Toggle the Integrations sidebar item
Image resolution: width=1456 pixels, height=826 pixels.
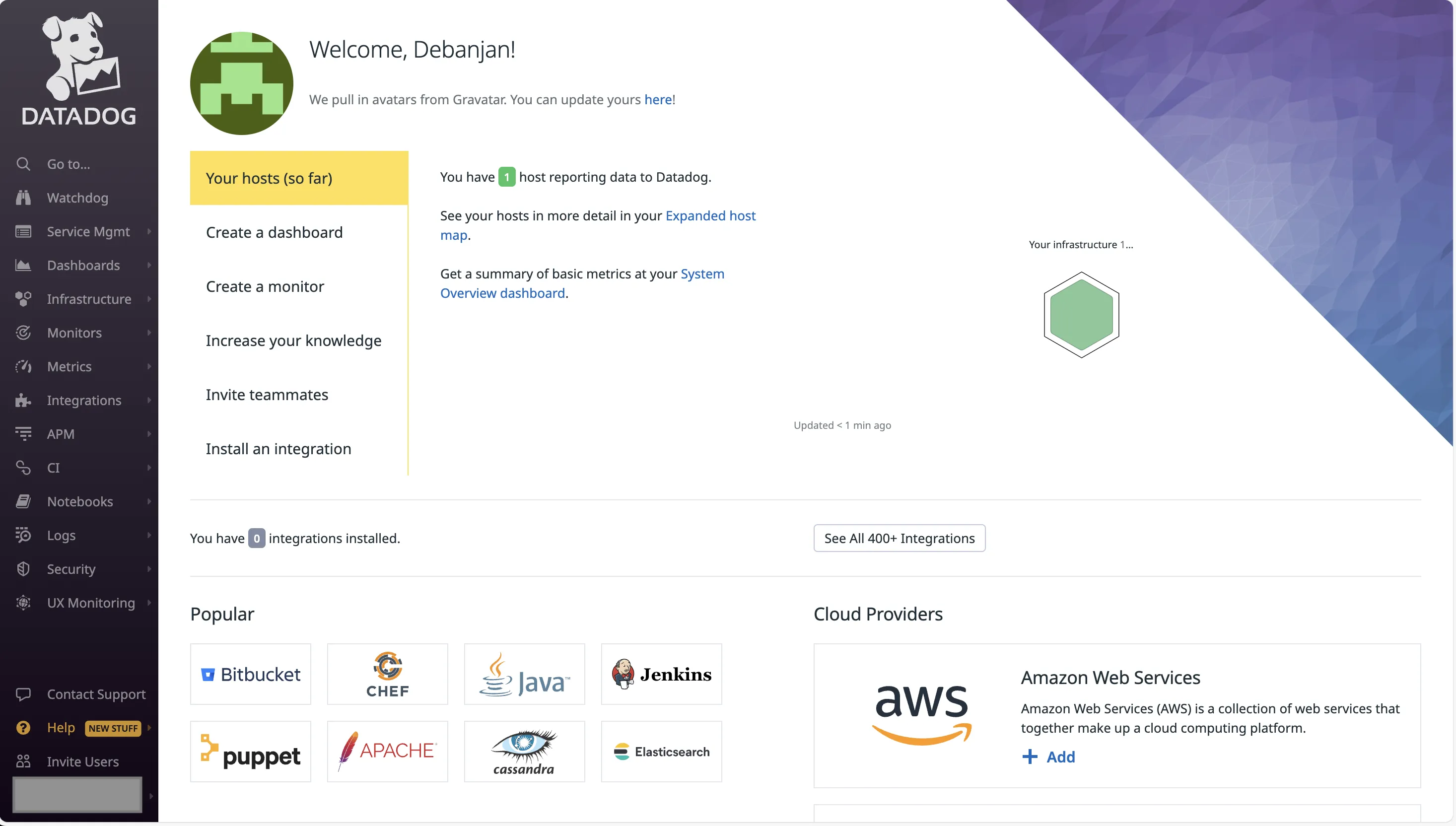point(84,400)
